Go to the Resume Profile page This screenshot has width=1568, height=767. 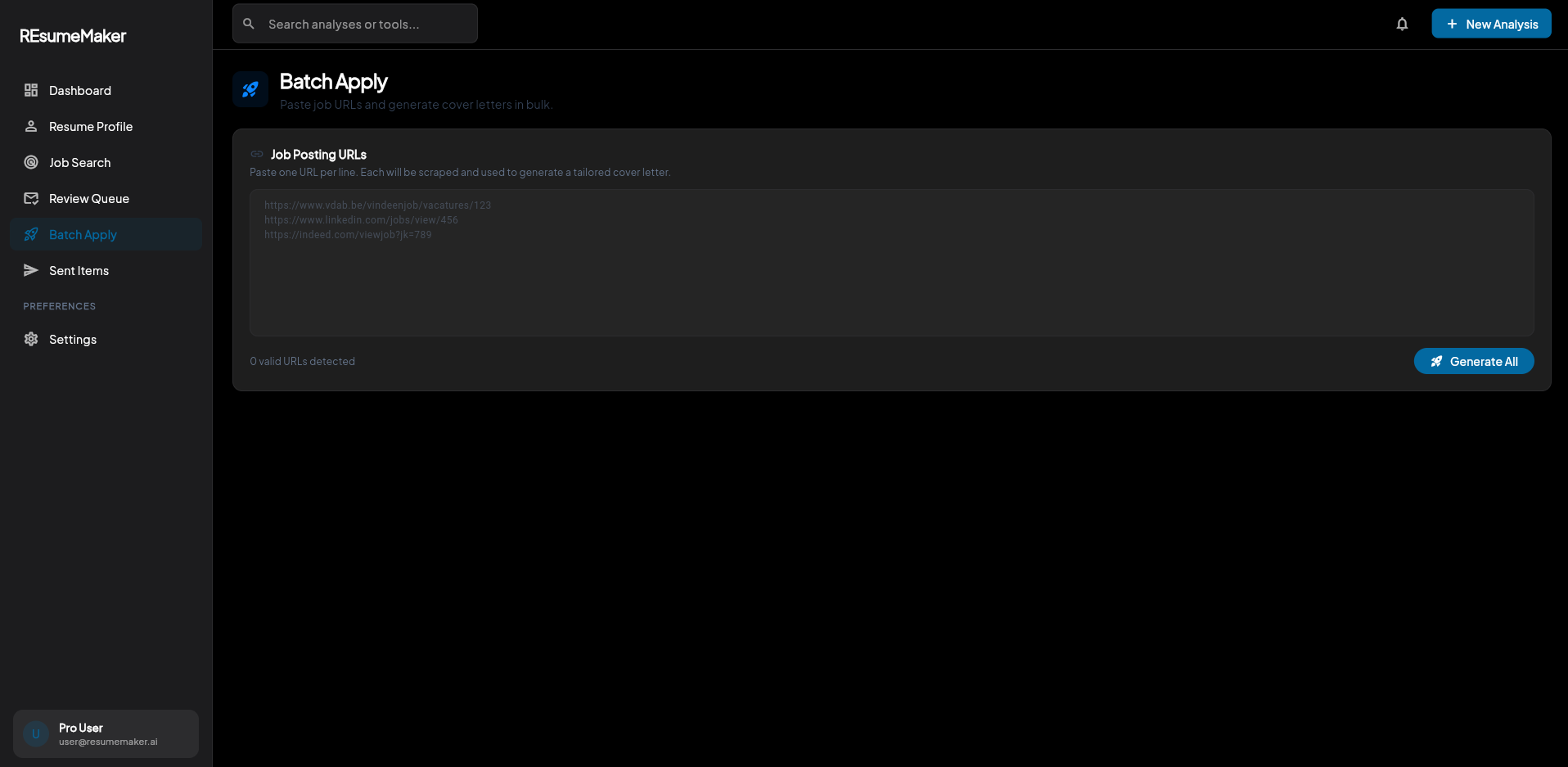click(91, 126)
